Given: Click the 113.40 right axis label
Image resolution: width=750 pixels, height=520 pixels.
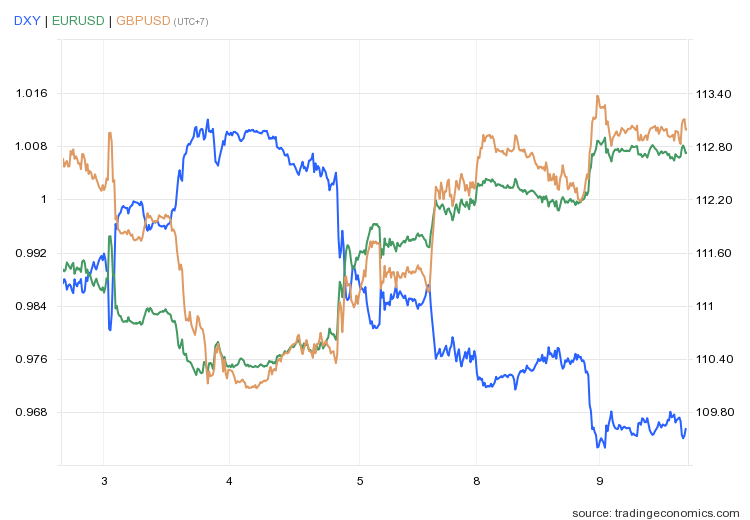Looking at the screenshot, I should click(714, 93).
